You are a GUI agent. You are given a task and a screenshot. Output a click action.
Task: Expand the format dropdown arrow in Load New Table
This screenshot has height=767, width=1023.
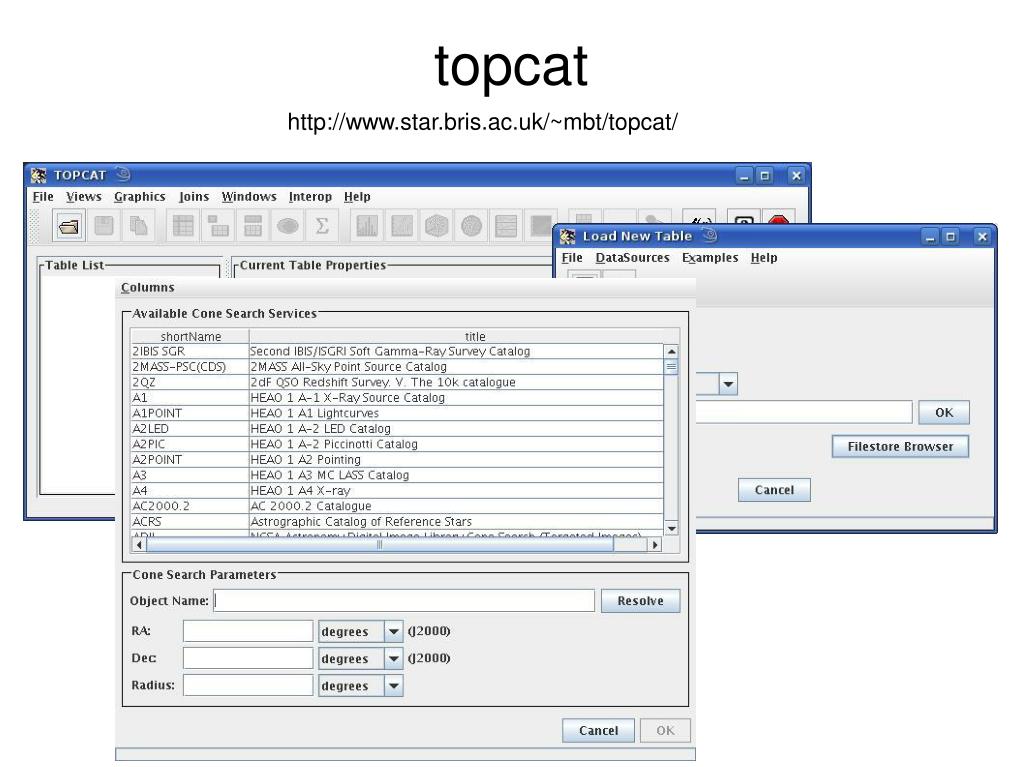(728, 384)
